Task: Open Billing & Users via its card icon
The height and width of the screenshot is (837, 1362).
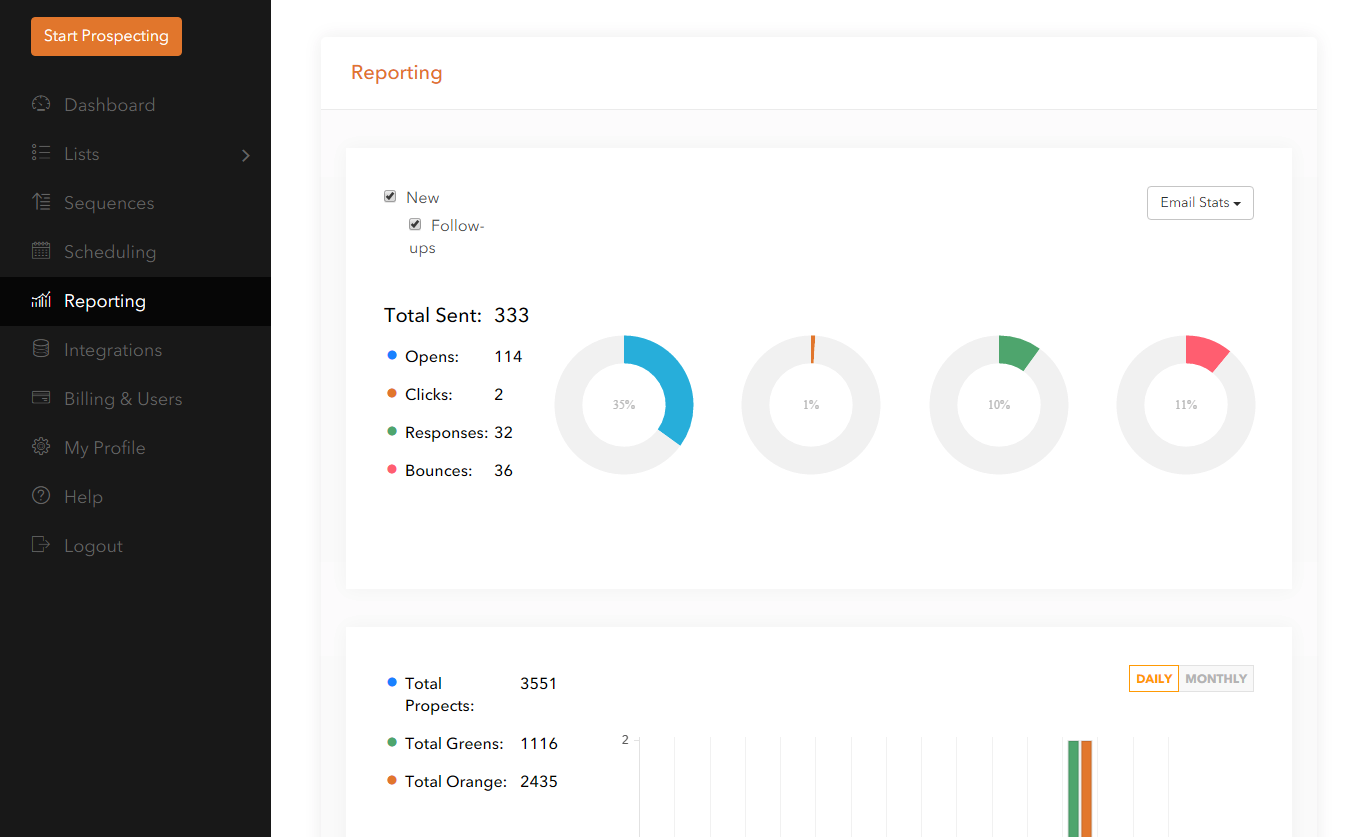Action: coord(41,398)
